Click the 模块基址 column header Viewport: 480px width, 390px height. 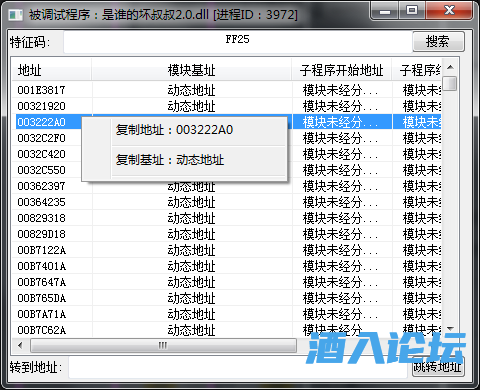[191, 70]
